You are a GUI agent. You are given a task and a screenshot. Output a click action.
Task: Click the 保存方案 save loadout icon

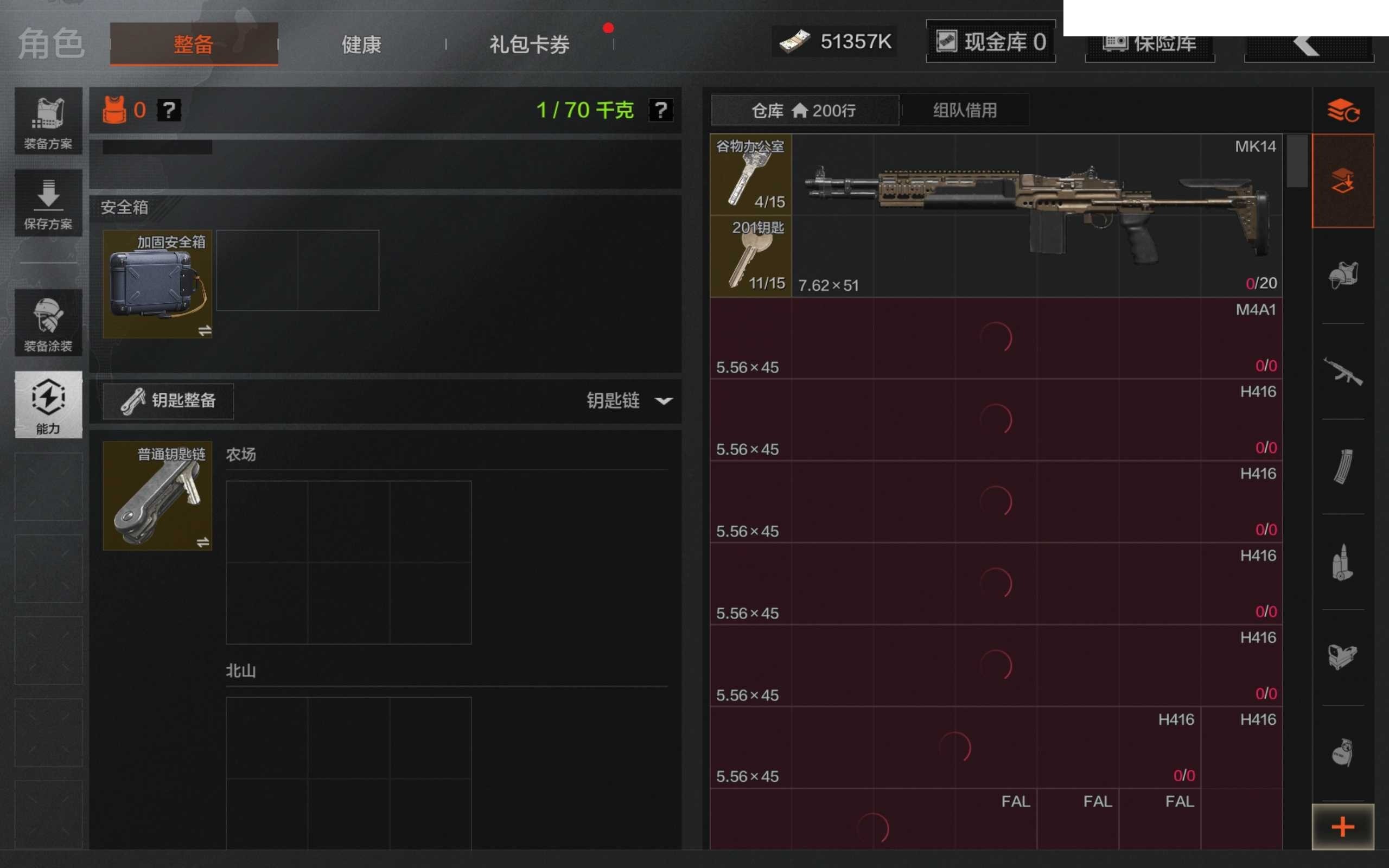[48, 203]
